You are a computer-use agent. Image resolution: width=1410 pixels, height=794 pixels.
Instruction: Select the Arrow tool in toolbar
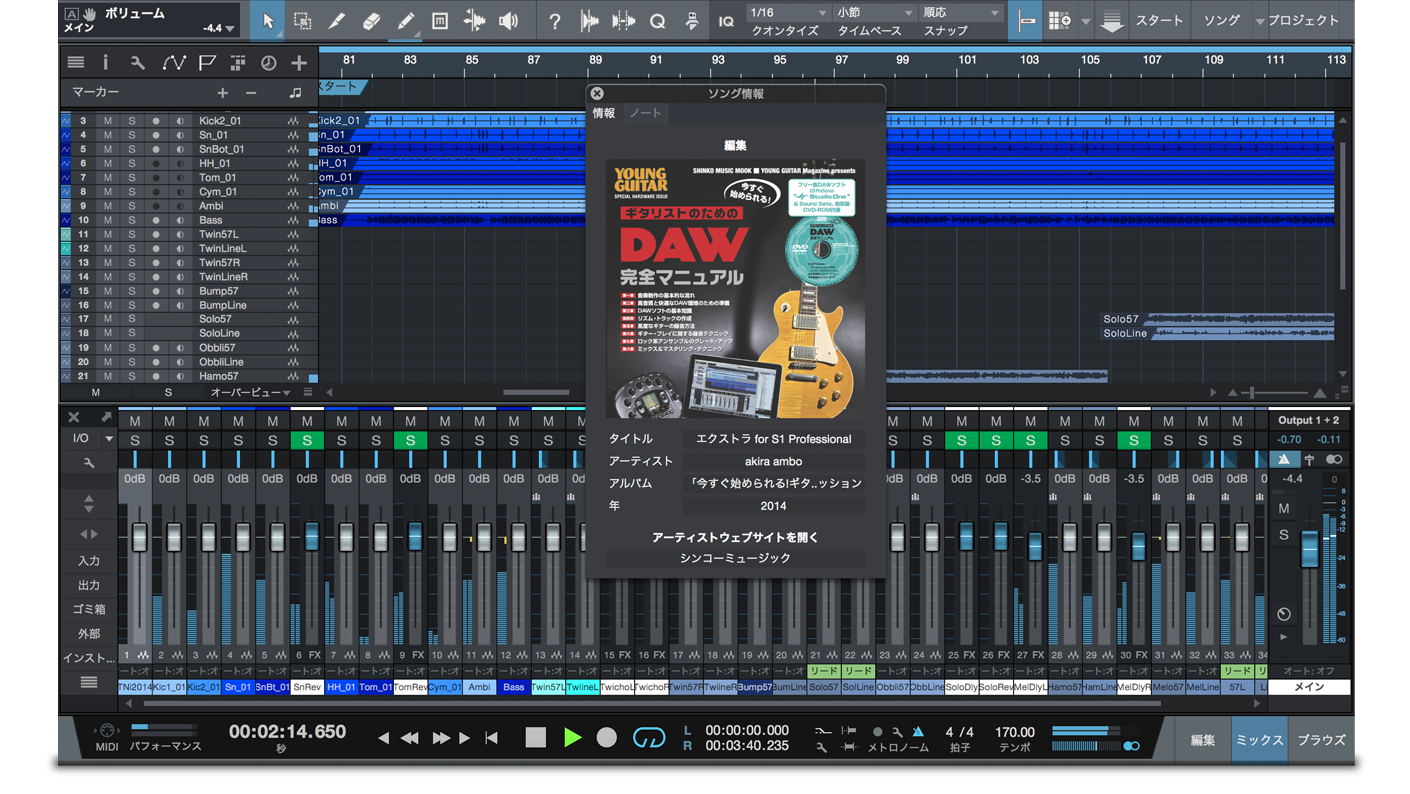pyautogui.click(x=267, y=21)
